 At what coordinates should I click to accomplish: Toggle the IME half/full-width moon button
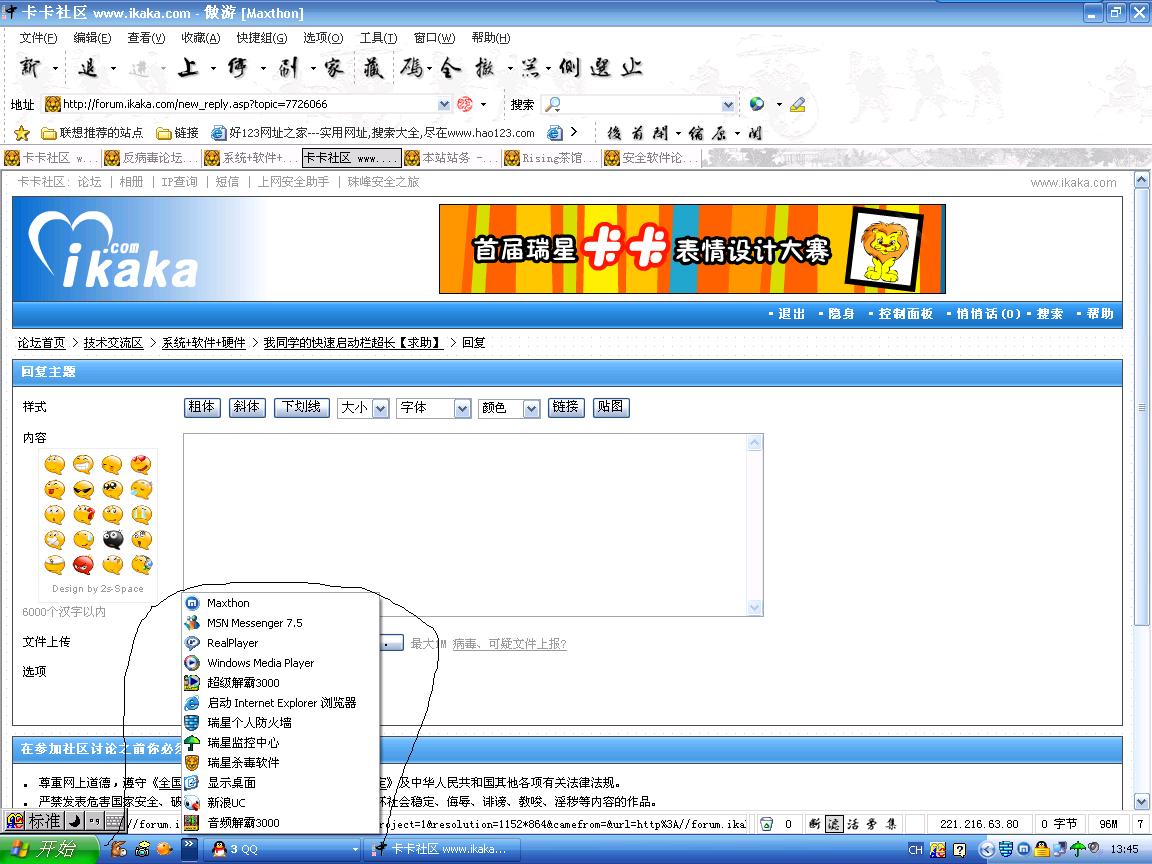(75, 821)
